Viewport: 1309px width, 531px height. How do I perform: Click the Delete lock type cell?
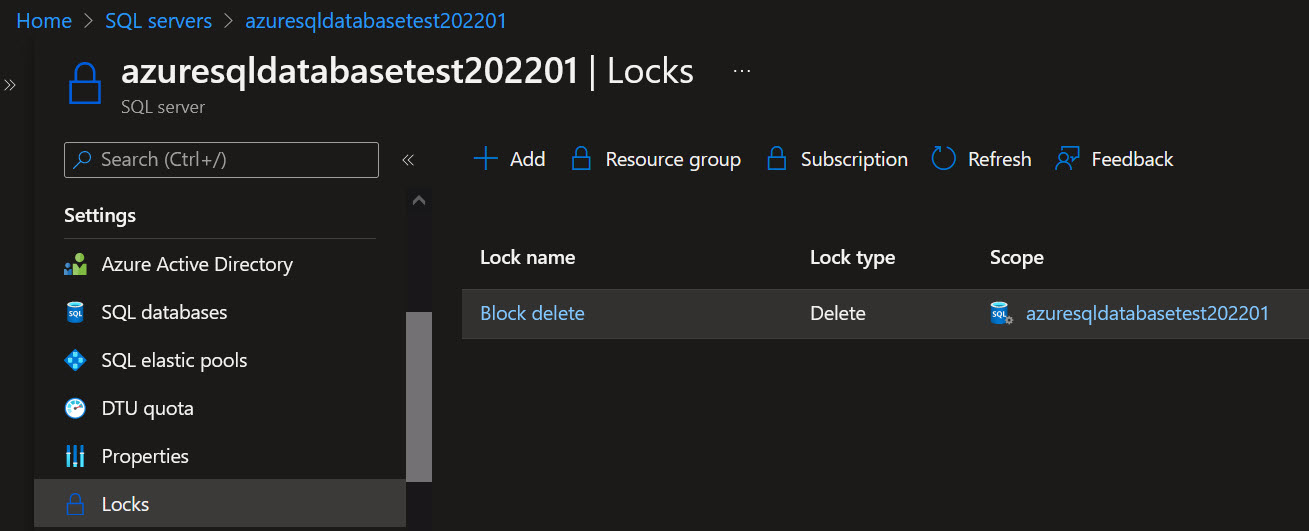point(837,313)
